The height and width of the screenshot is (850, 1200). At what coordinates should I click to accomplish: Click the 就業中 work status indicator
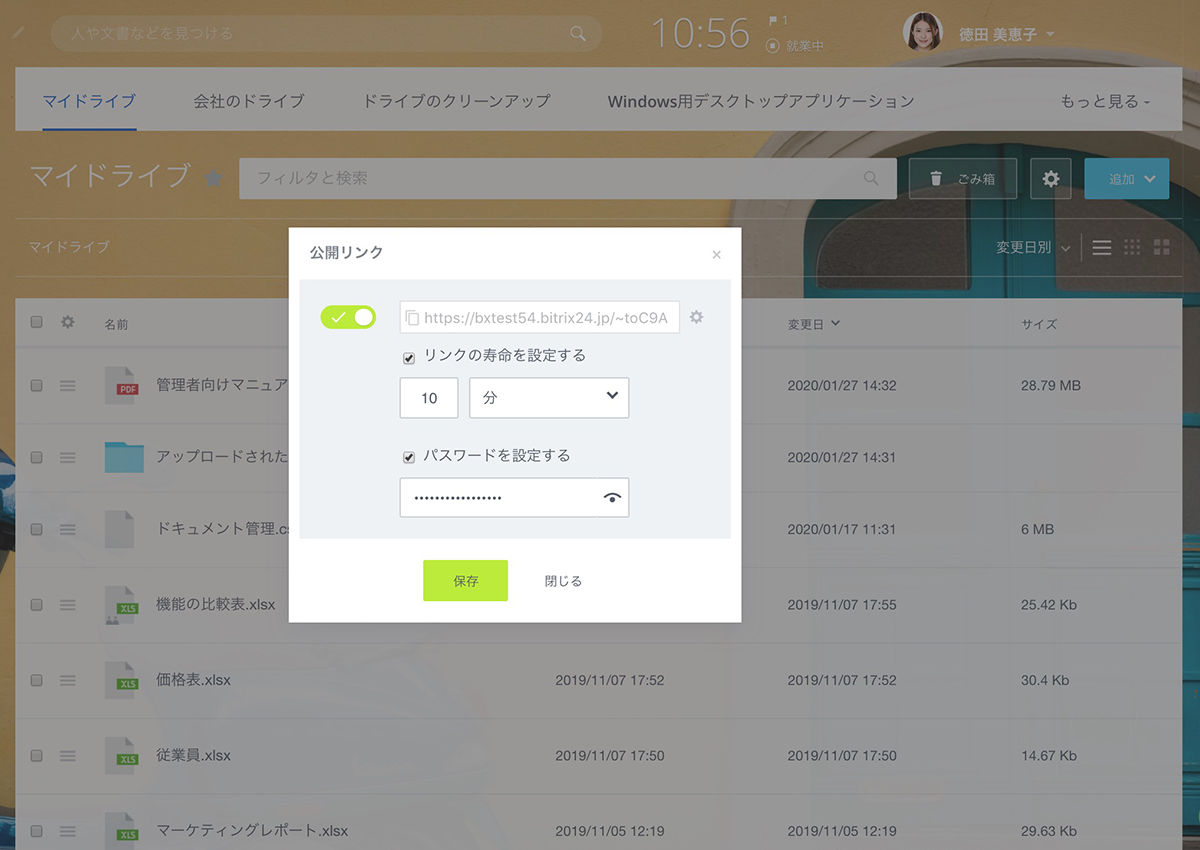pyautogui.click(x=794, y=45)
